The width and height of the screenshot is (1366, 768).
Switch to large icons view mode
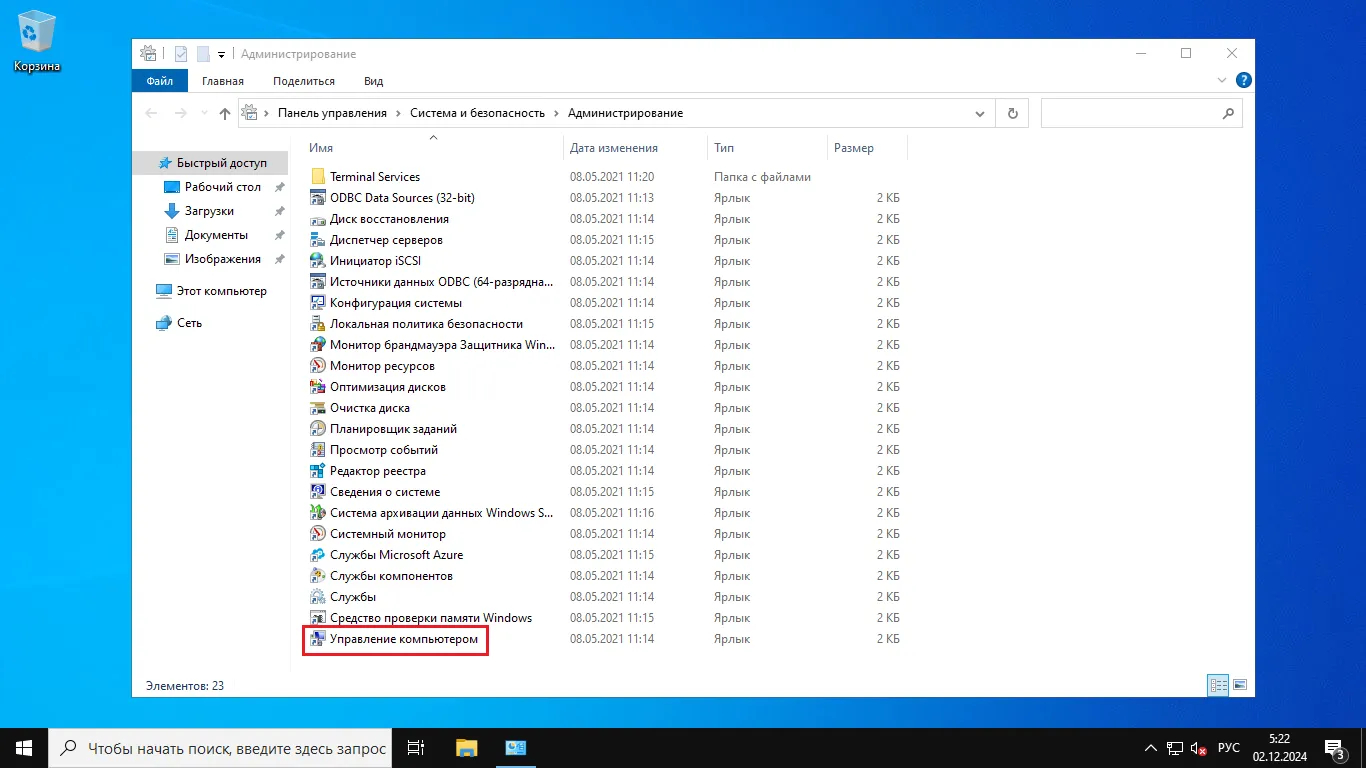(1240, 685)
